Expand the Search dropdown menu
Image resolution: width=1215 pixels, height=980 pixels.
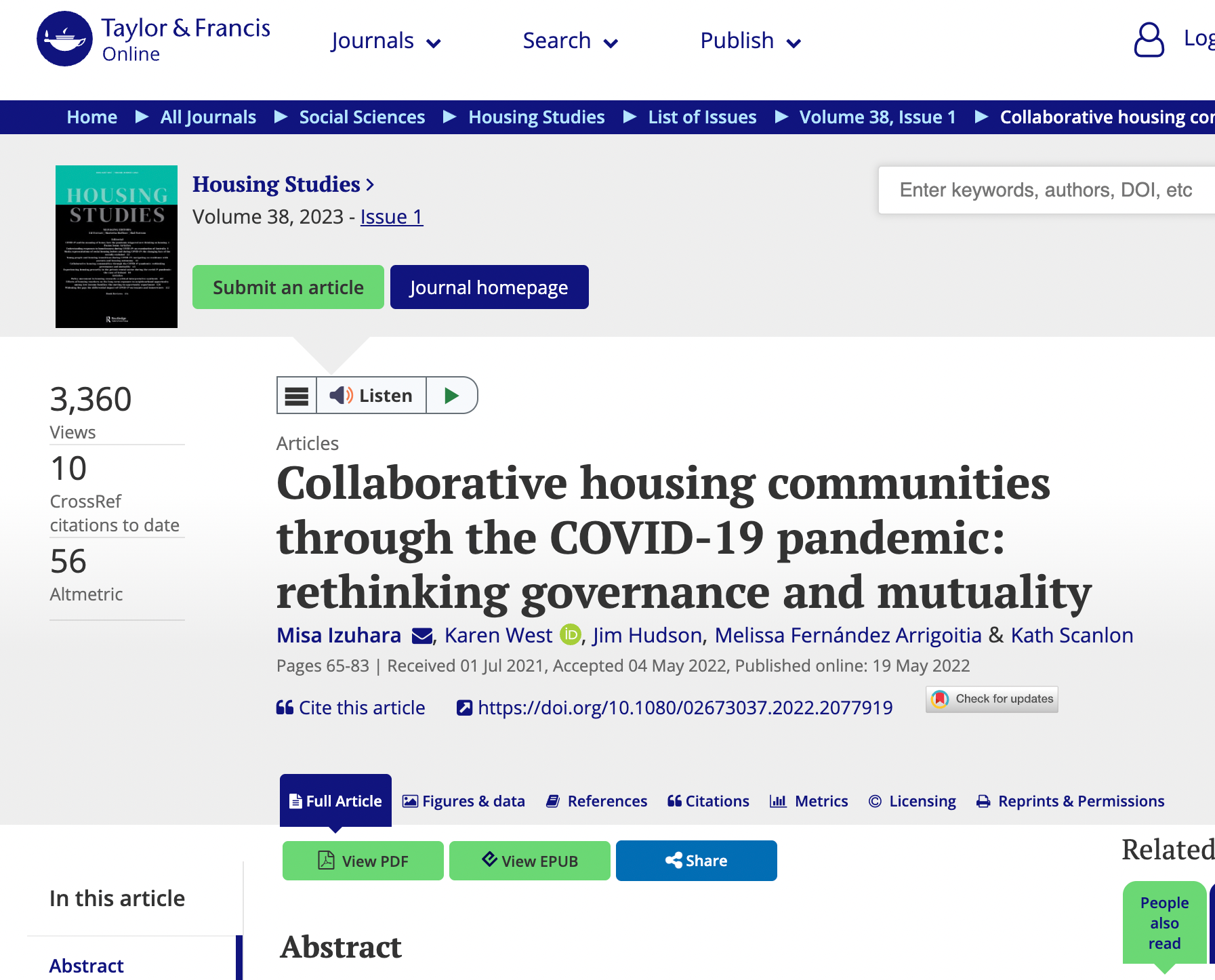tap(571, 41)
